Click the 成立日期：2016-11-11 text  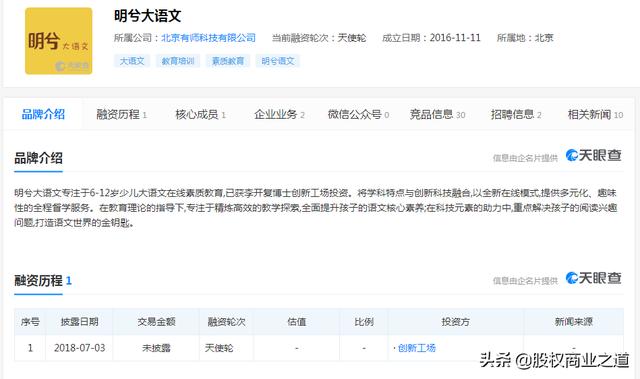point(431,38)
